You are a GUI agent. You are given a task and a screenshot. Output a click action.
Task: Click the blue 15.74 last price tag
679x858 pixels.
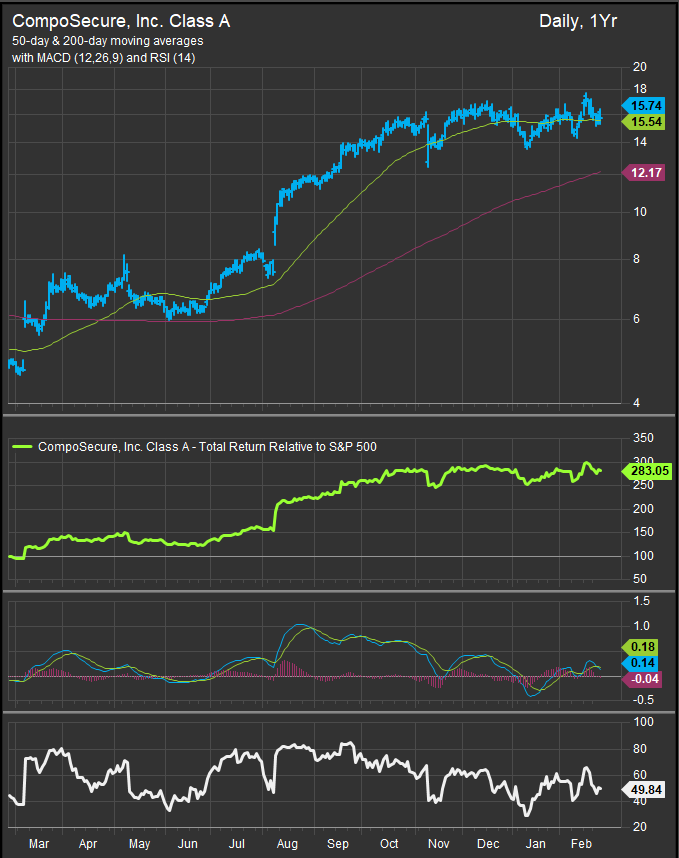pyautogui.click(x=643, y=106)
